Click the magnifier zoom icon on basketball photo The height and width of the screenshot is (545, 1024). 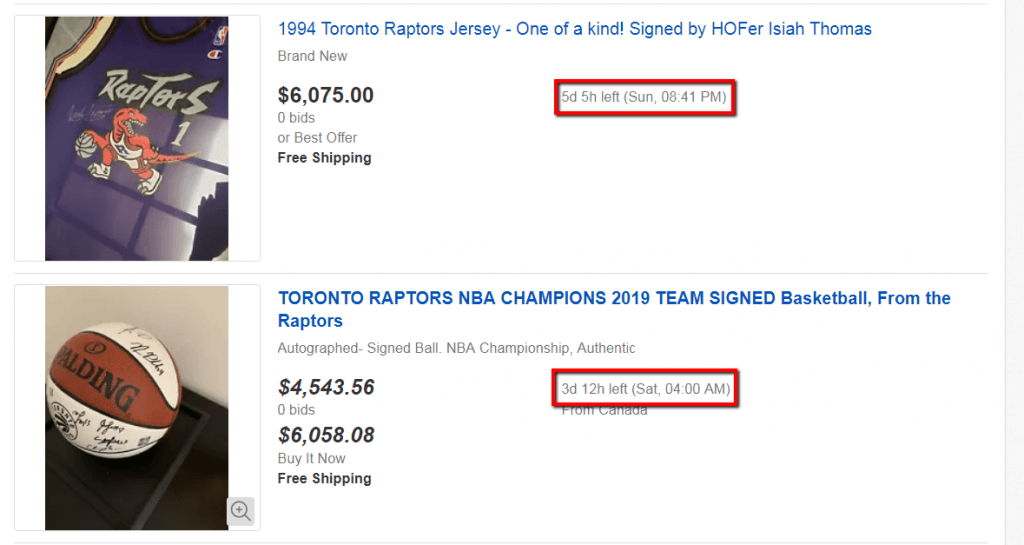pyautogui.click(x=240, y=510)
